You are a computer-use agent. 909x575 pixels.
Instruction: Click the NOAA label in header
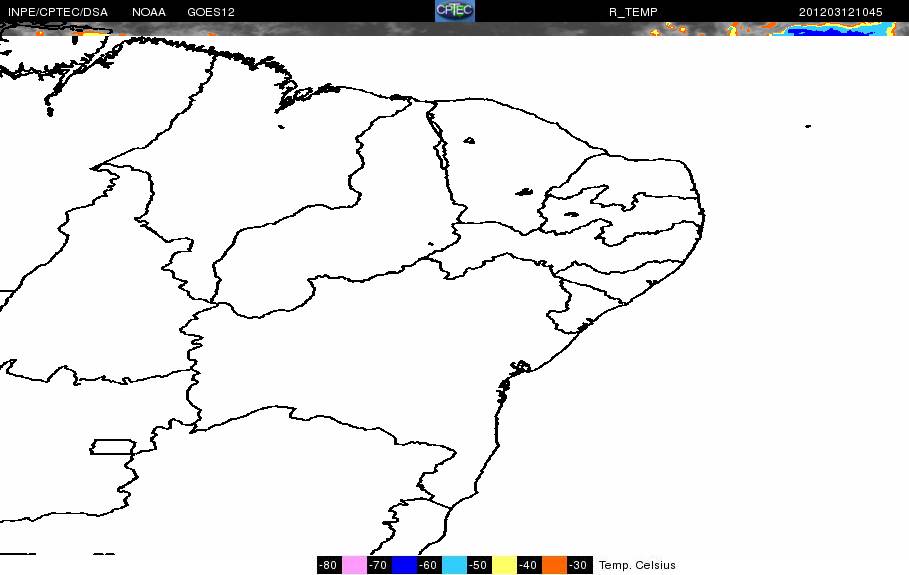pyautogui.click(x=149, y=12)
